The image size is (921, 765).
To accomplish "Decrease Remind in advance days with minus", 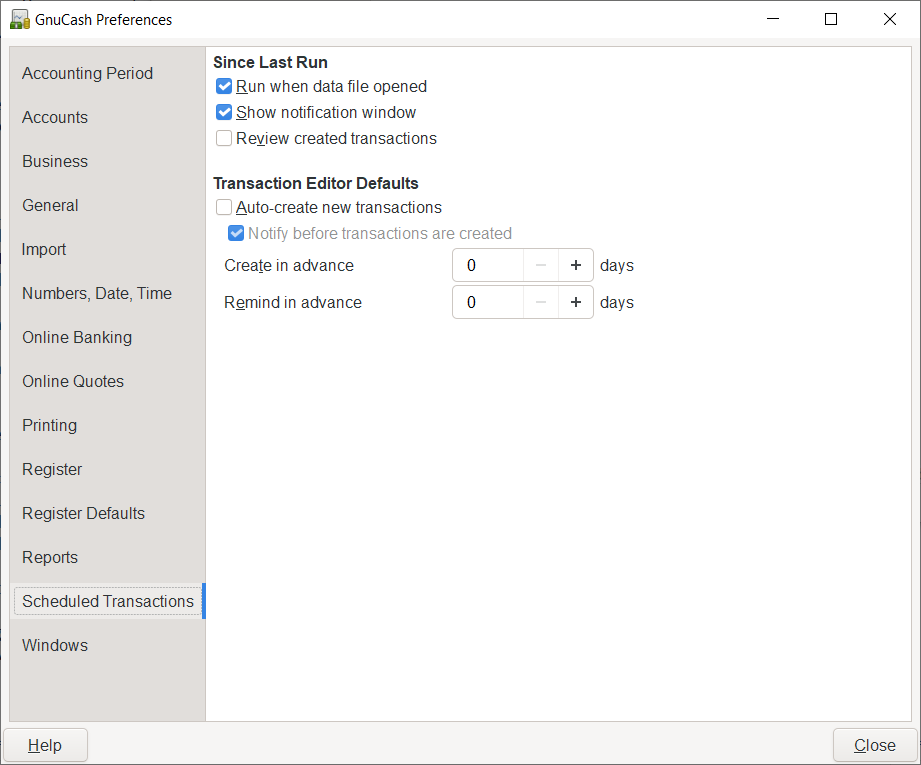I will tap(540, 302).
